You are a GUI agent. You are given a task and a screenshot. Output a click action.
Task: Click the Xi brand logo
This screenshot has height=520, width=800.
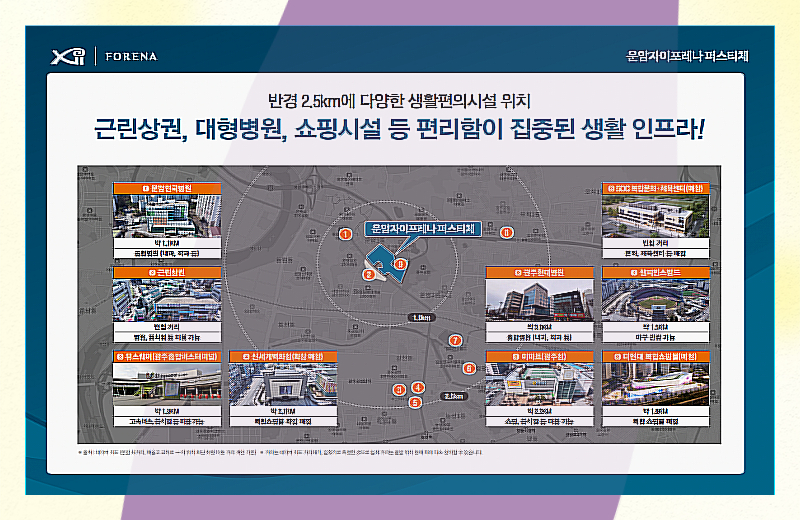tap(68, 56)
